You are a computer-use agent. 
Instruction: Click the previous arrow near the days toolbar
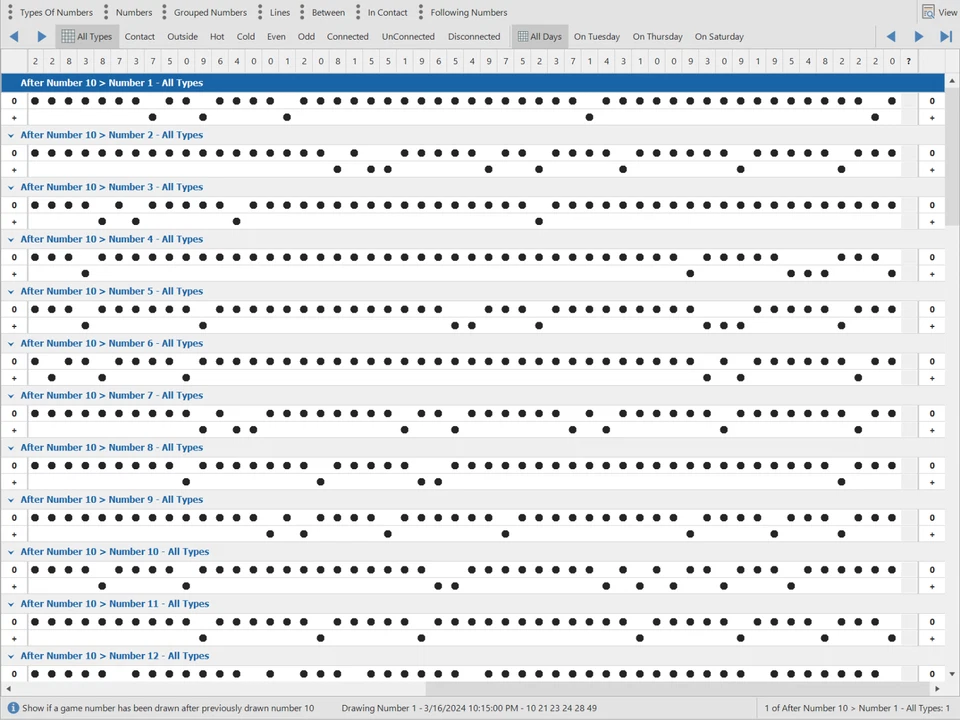(x=891, y=36)
